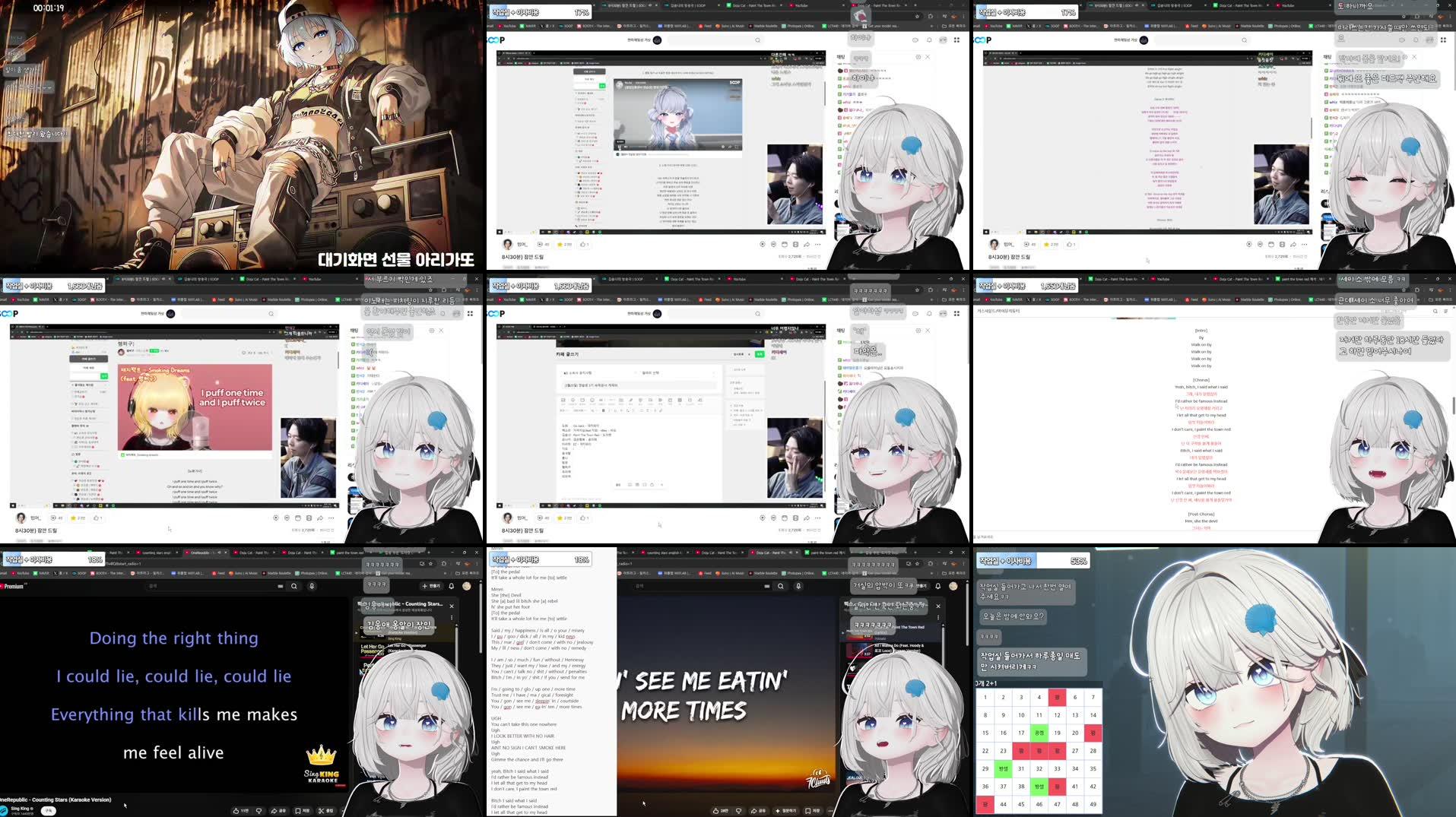Click the SOOP logo at top left
Screen dimensions: 1456x817
click(496, 40)
